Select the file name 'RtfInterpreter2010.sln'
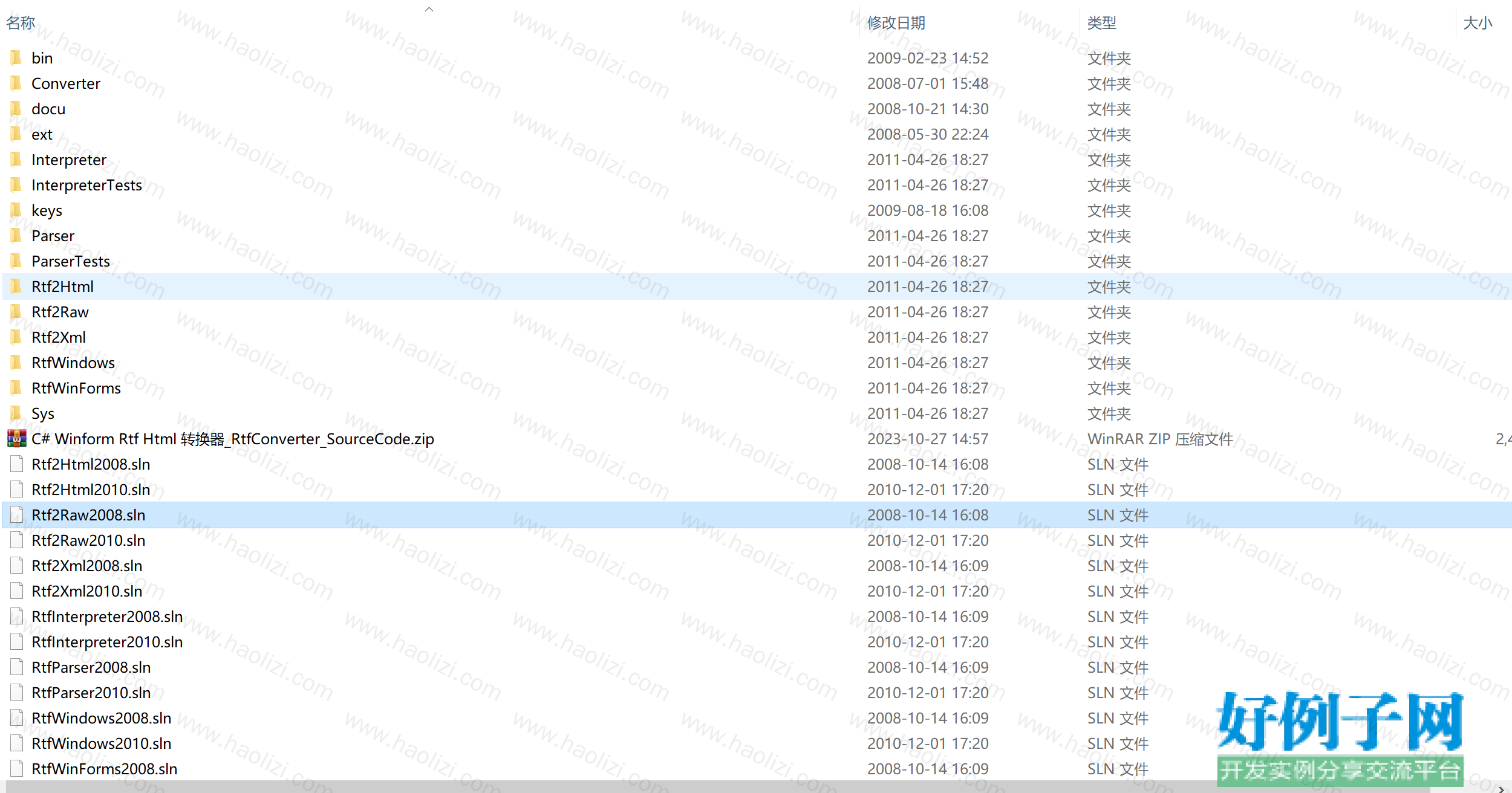This screenshot has width=1512, height=793. click(107, 642)
